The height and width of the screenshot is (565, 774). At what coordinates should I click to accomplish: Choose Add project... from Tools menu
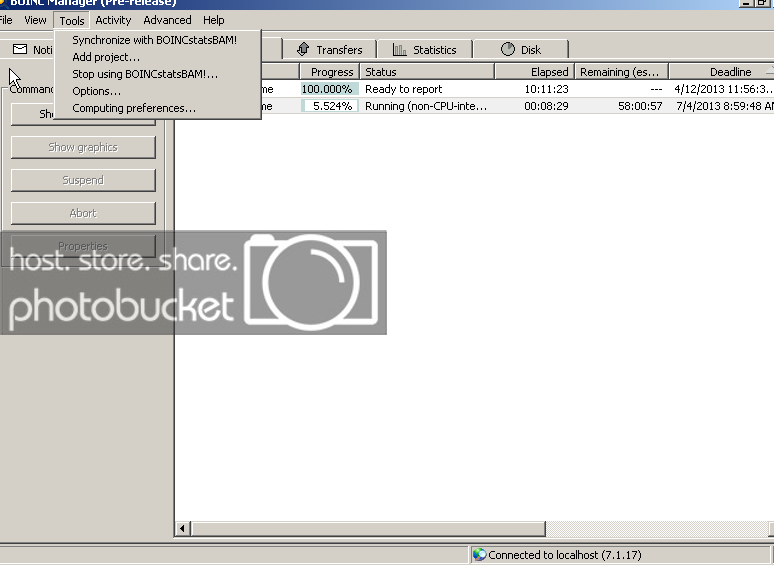[106, 57]
